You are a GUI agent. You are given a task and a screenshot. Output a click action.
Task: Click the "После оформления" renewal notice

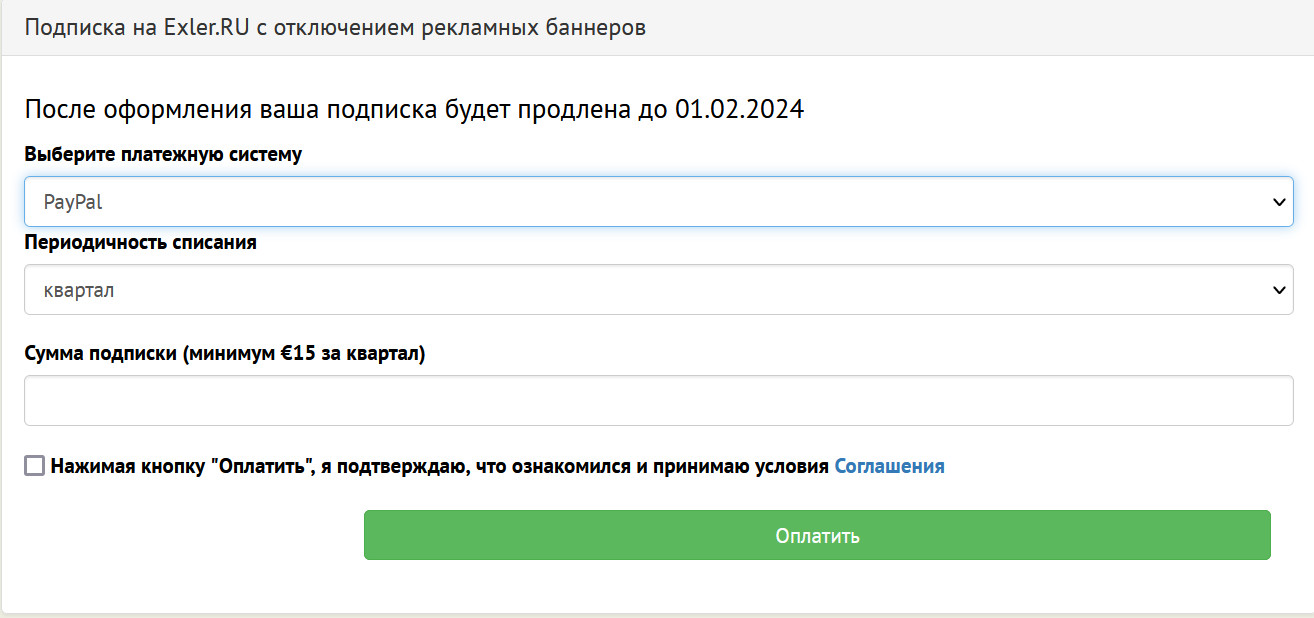(x=414, y=109)
